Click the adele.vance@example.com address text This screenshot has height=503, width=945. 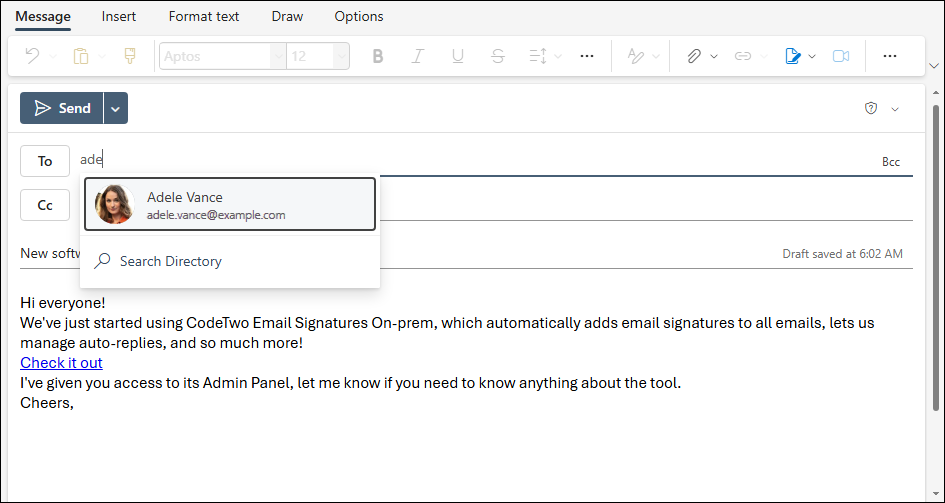[216, 215]
